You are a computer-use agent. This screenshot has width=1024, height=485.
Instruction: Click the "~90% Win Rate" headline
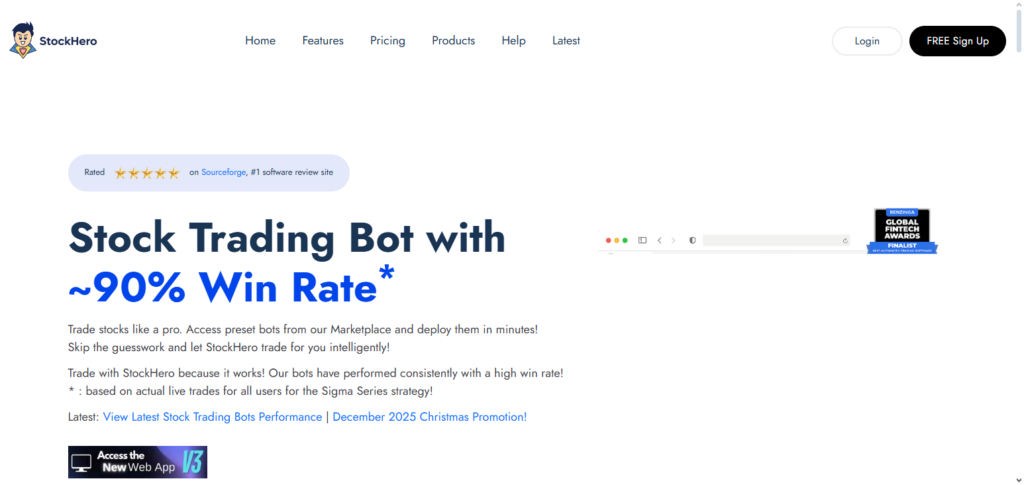click(231, 286)
